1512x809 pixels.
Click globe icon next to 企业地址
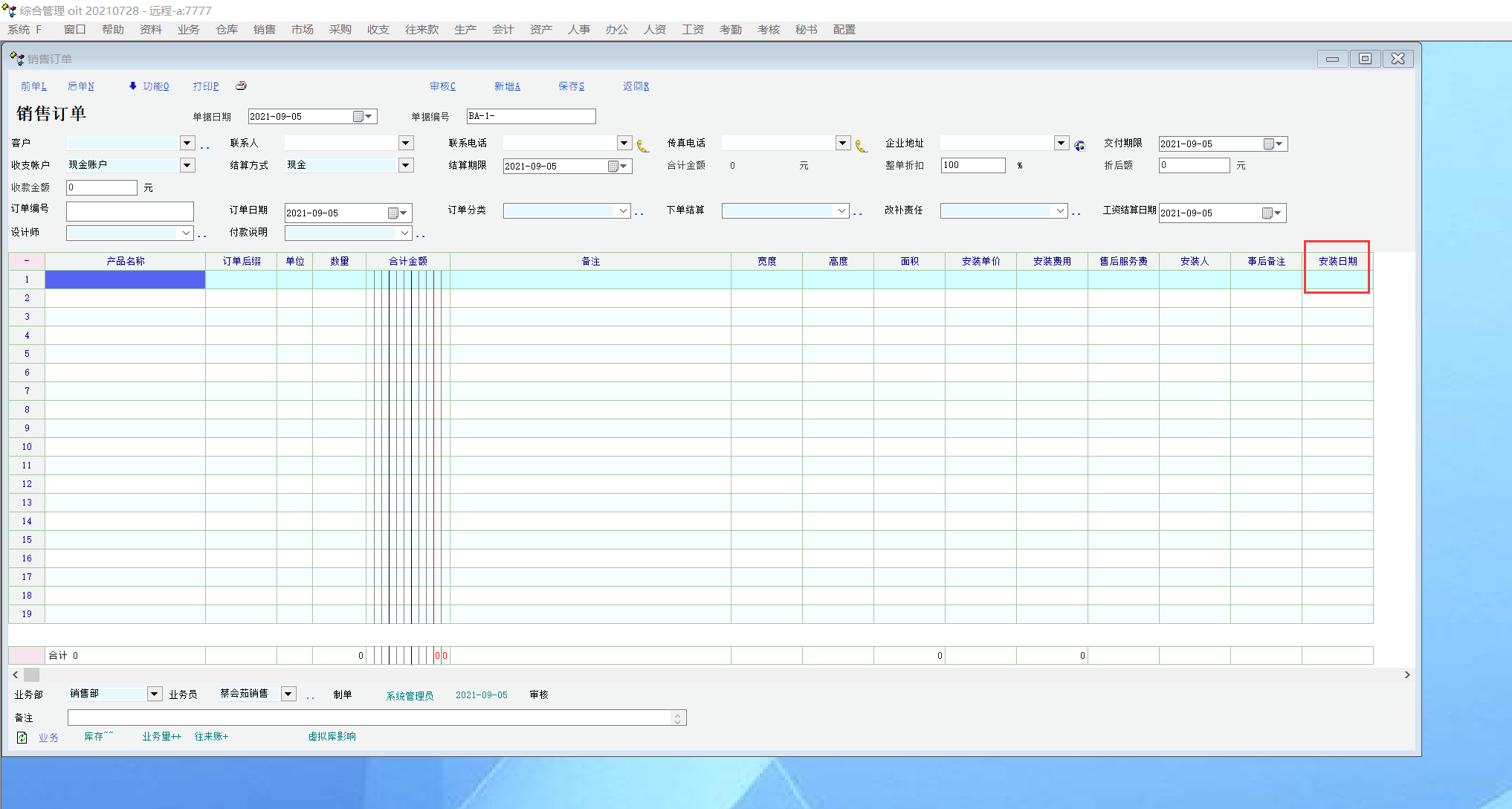1079,146
